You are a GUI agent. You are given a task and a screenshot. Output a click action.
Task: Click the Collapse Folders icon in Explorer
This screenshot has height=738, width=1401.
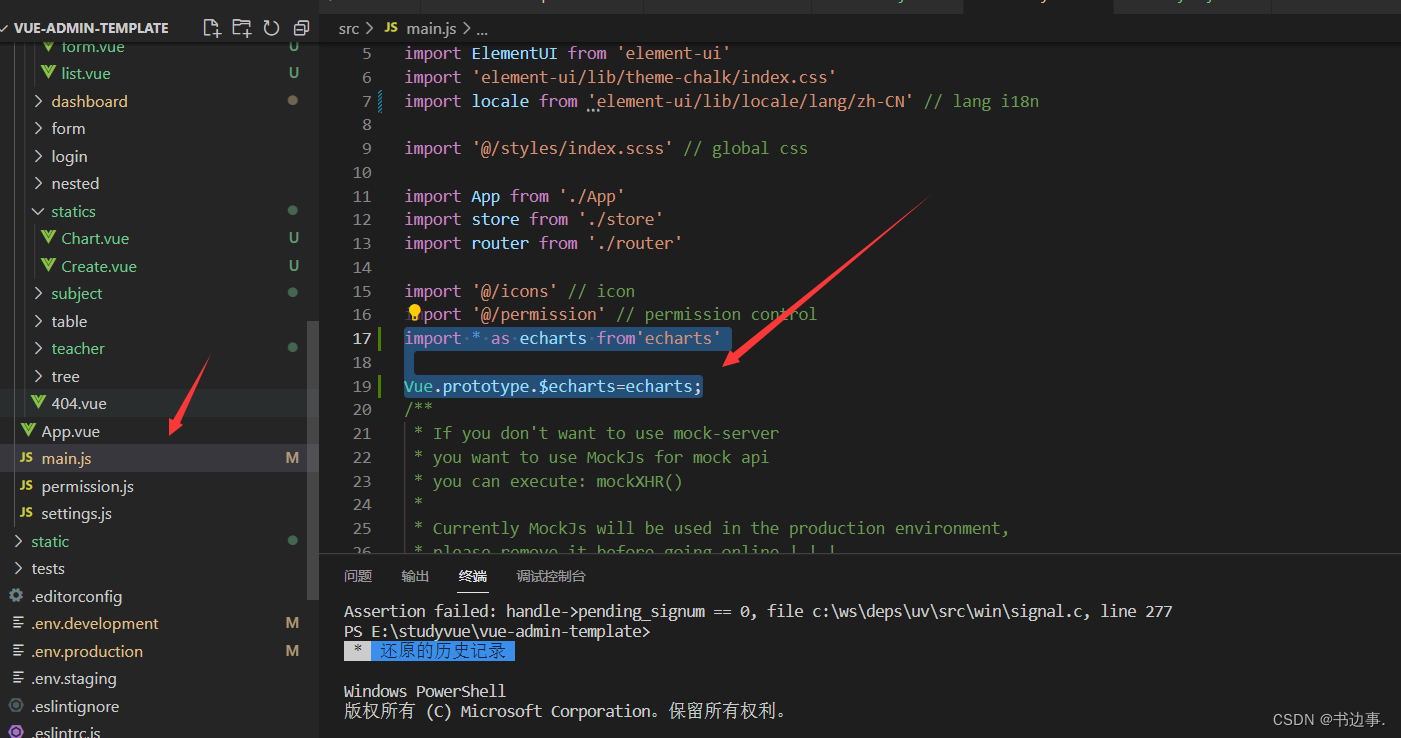click(301, 28)
